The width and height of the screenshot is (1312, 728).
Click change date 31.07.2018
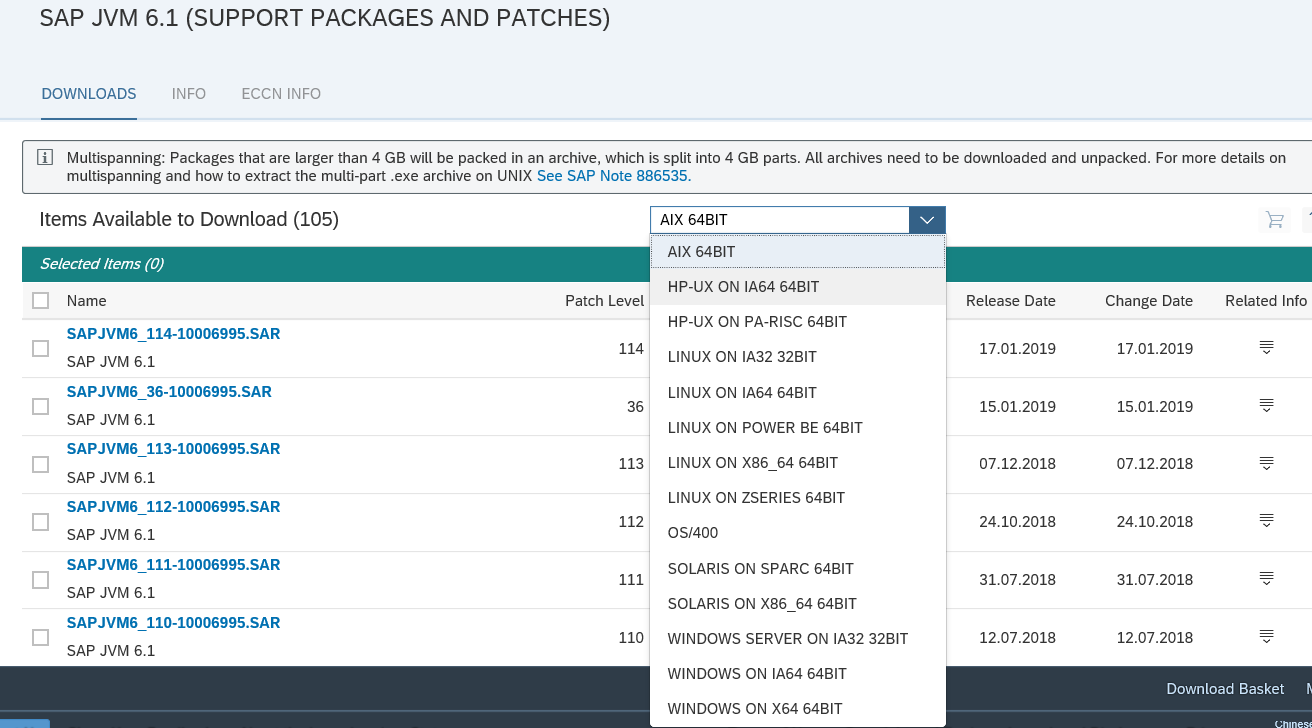[1155, 580]
